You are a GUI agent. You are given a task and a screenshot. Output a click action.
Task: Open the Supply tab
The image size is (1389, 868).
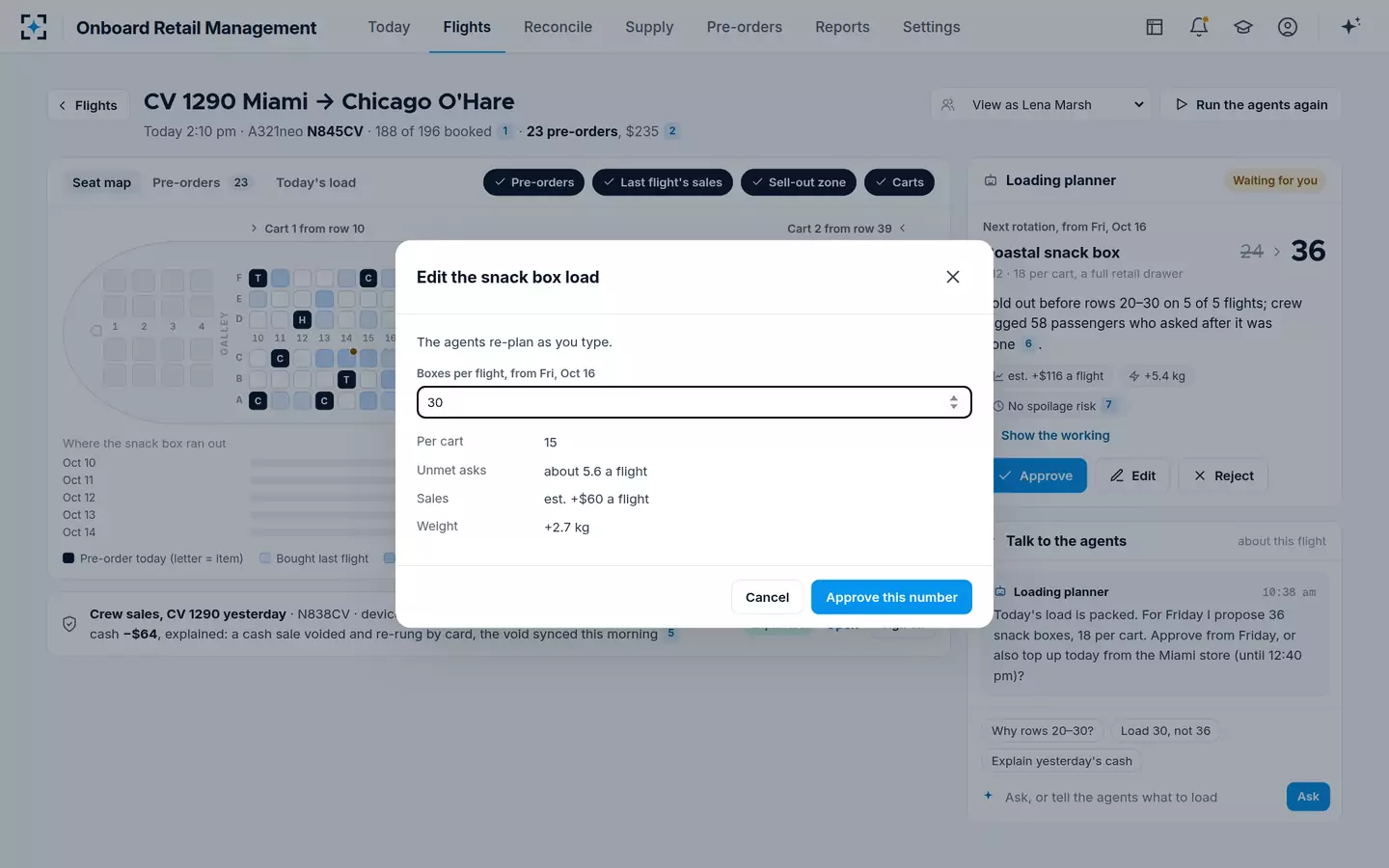tap(649, 27)
